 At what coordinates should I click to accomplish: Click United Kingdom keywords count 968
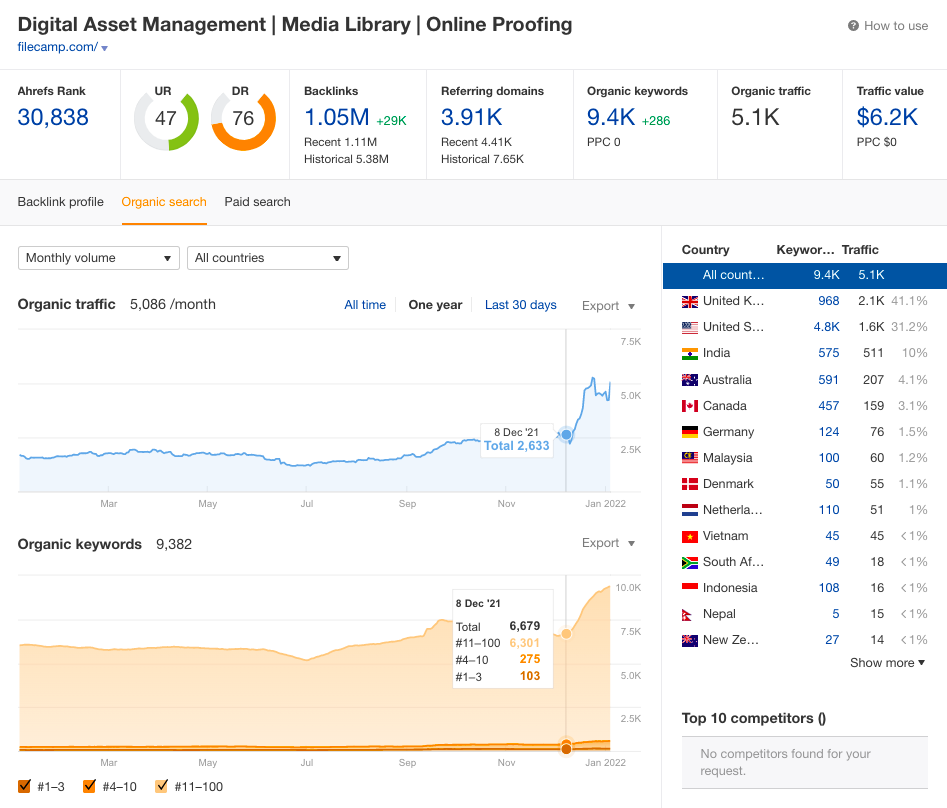pos(828,301)
